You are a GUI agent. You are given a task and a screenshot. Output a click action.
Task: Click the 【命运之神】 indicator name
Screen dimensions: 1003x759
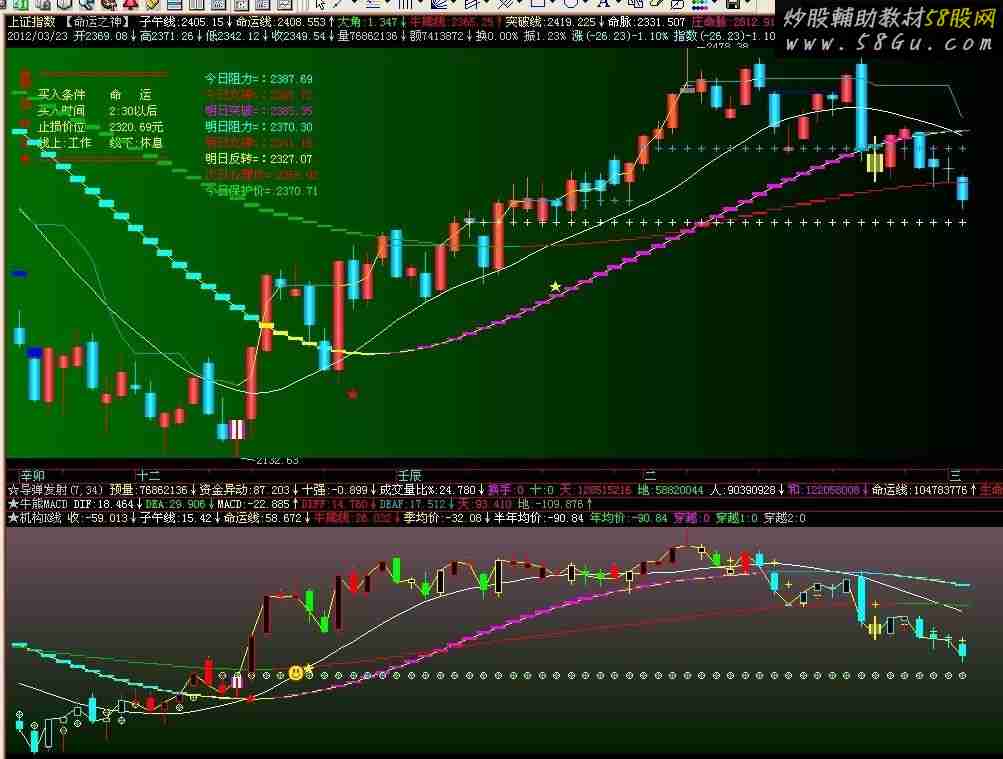pyautogui.click(x=98, y=22)
